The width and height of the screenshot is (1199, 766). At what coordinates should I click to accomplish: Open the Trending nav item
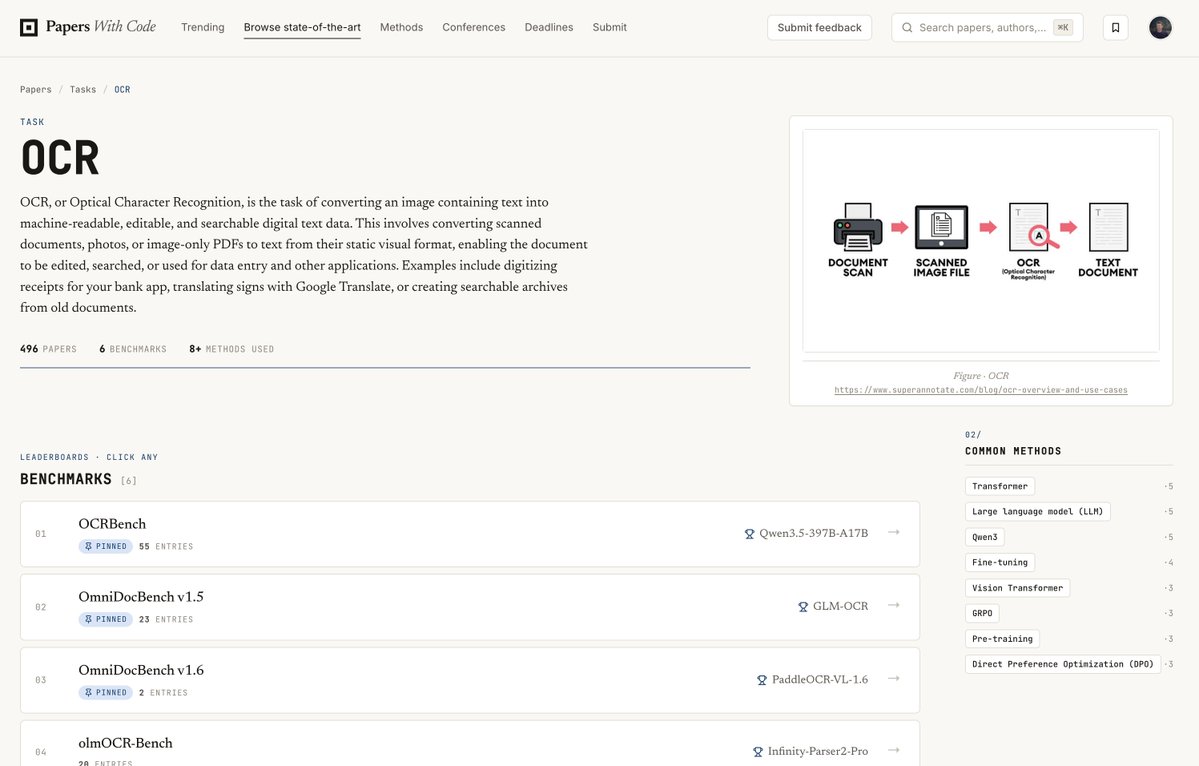(x=203, y=28)
